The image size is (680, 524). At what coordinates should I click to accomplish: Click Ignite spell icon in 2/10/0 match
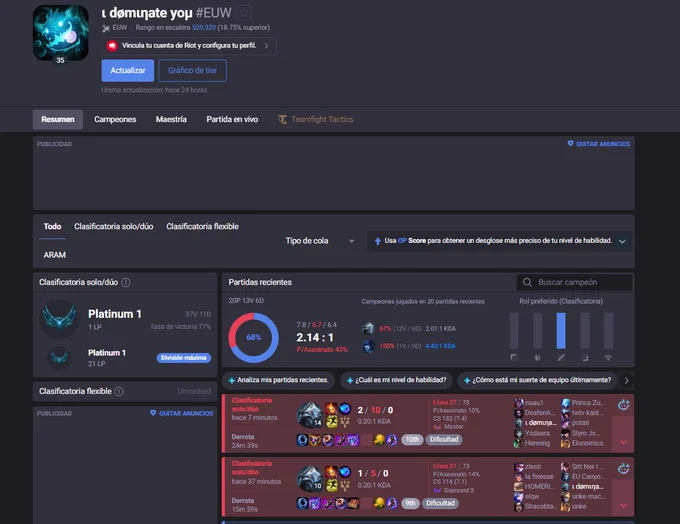tap(331, 409)
